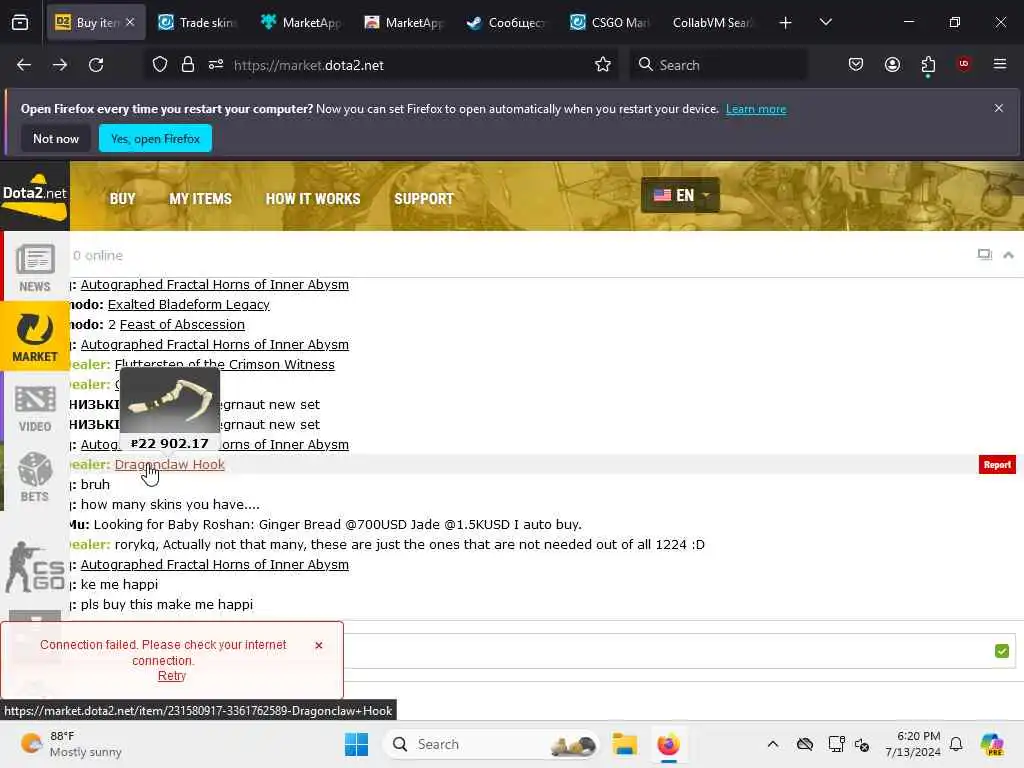Open the SUPPORT menu item
1024x768 pixels.
(x=424, y=199)
